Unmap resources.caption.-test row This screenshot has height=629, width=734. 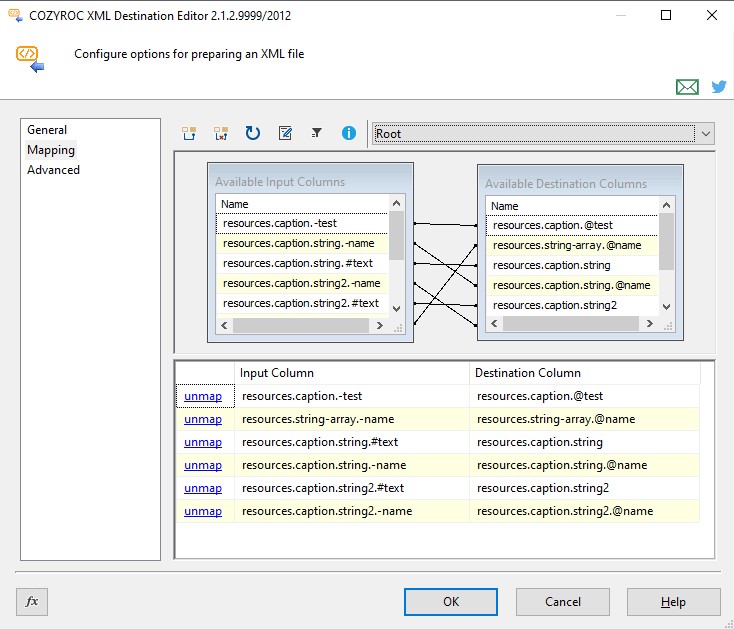[203, 396]
